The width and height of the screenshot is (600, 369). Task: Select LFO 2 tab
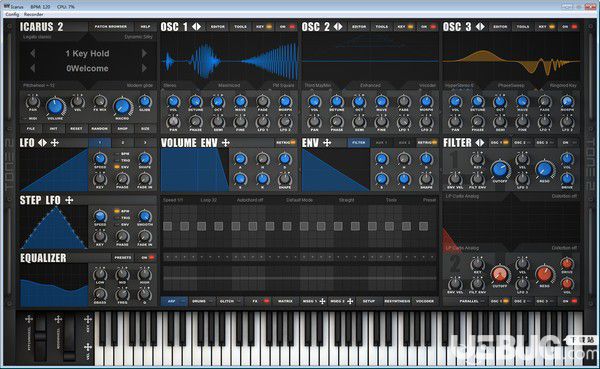pyautogui.click(x=123, y=143)
